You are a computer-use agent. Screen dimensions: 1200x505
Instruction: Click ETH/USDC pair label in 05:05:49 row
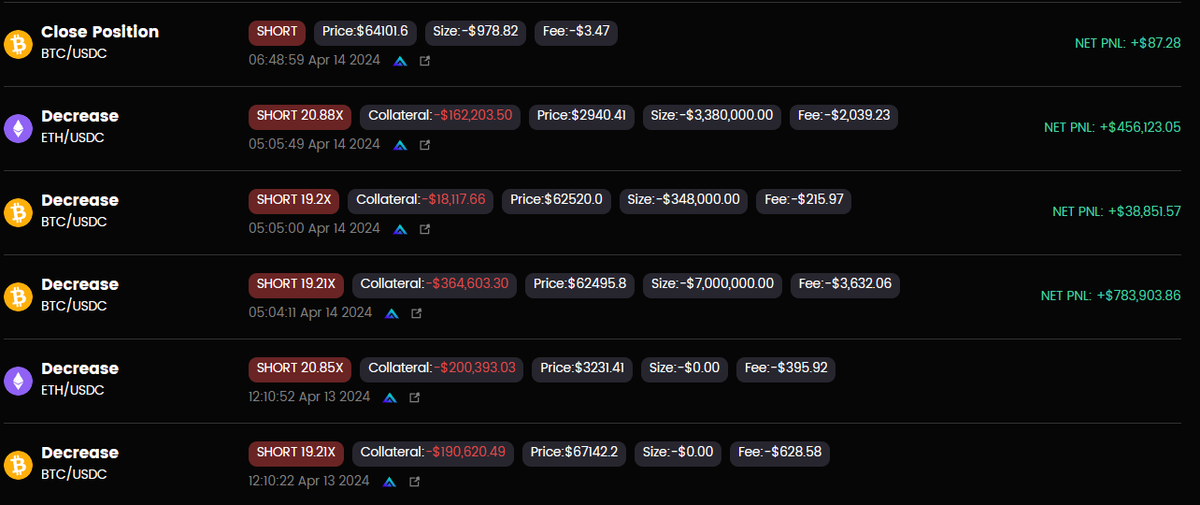click(x=73, y=138)
